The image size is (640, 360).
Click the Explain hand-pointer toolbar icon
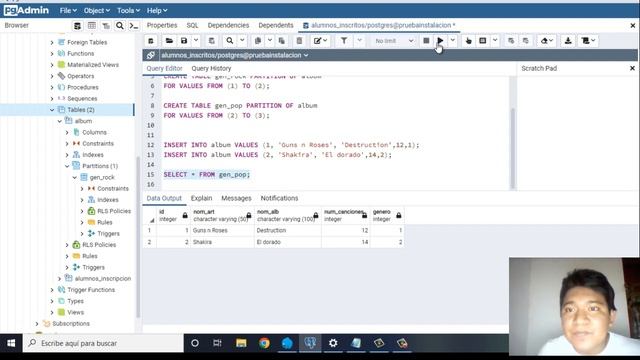point(469,41)
